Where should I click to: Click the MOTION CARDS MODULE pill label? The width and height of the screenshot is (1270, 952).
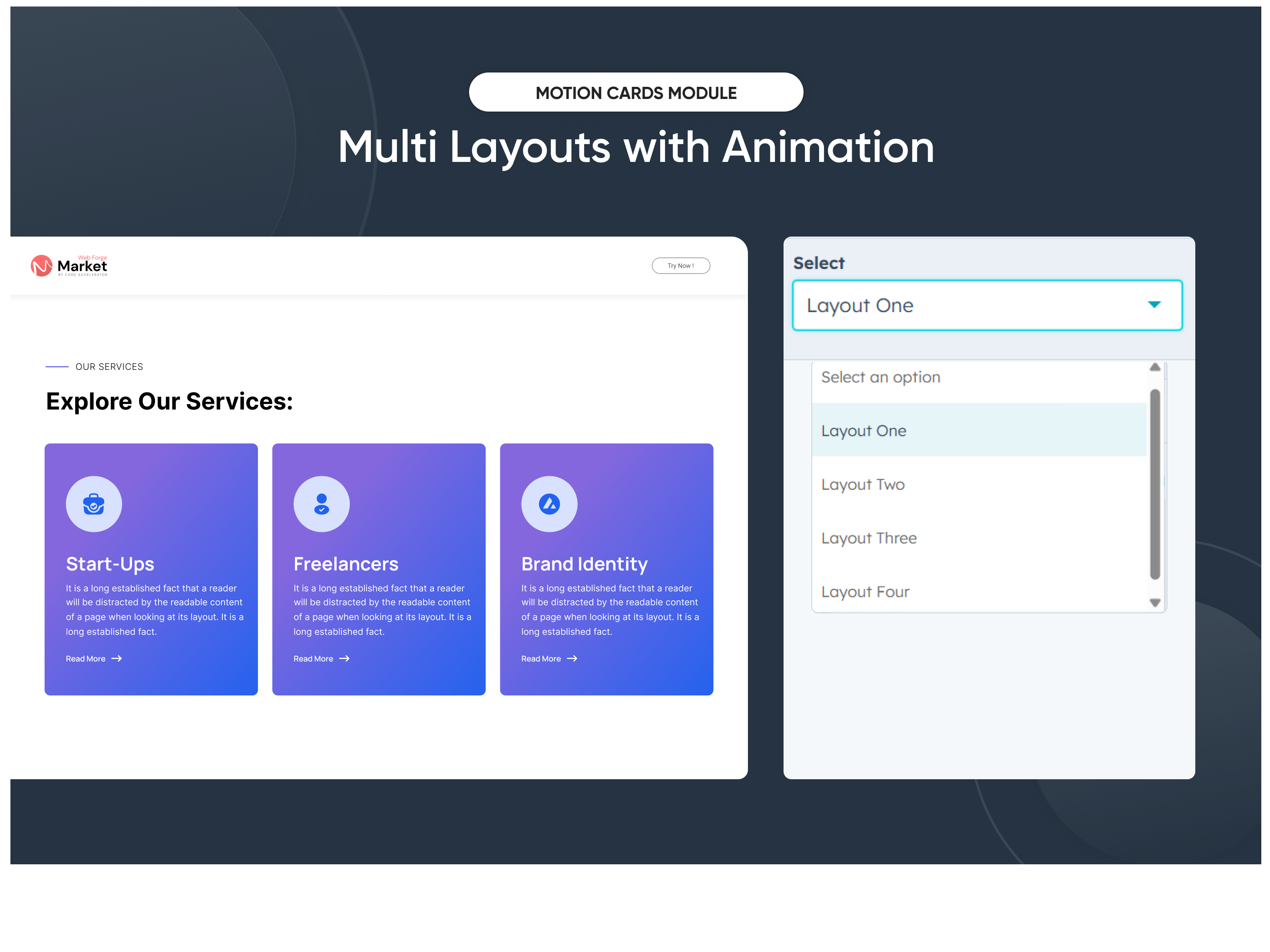pos(635,92)
